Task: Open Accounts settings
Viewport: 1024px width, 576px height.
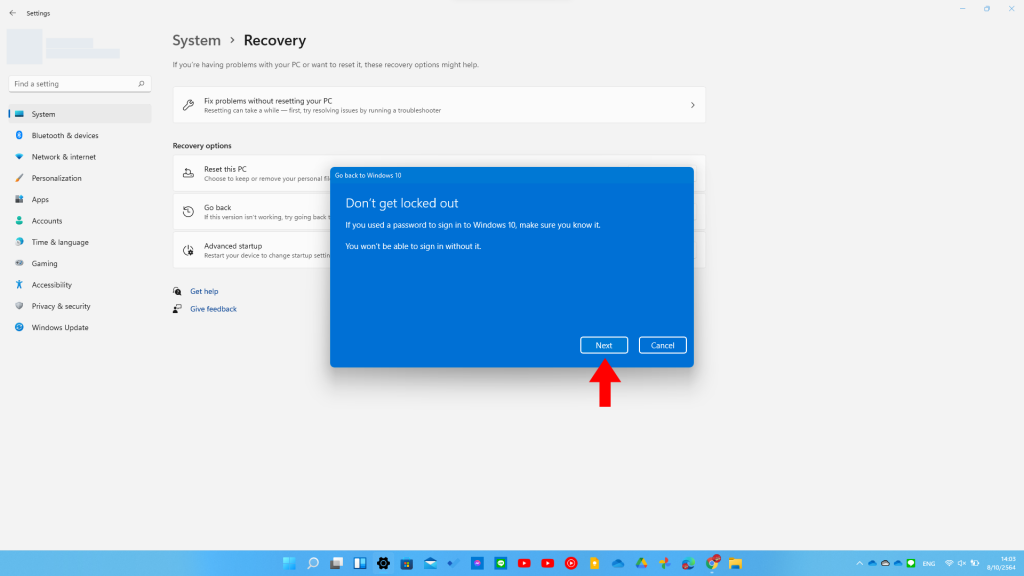Action: 80,221
